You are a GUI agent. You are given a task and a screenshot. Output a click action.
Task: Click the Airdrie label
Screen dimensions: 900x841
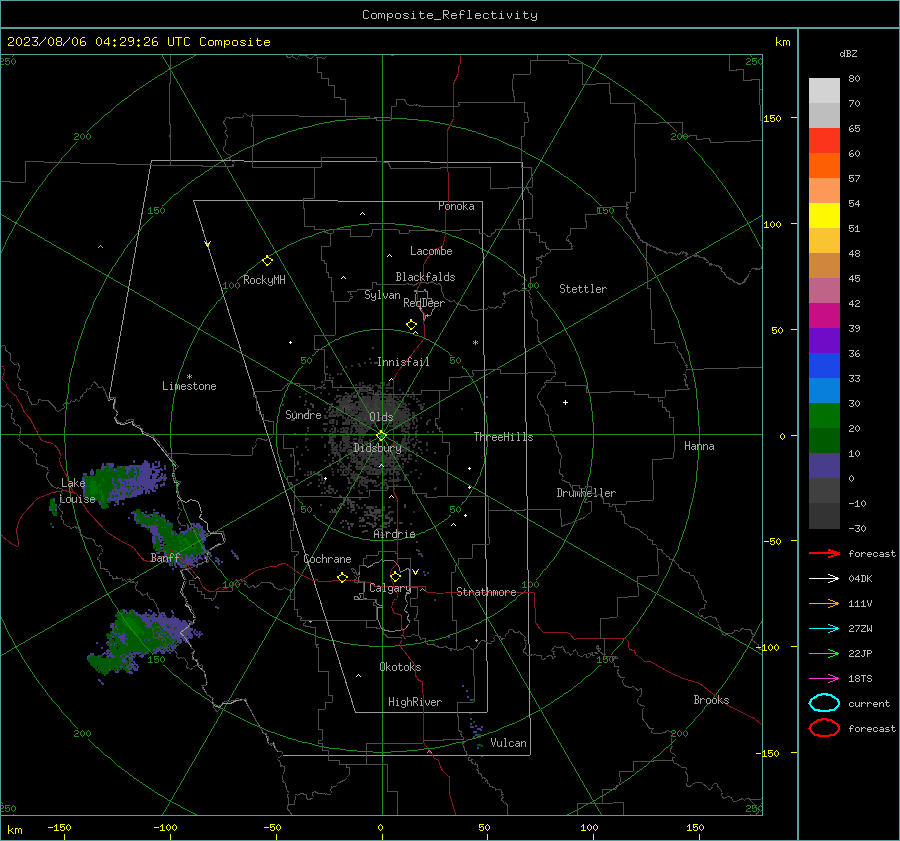click(x=394, y=534)
